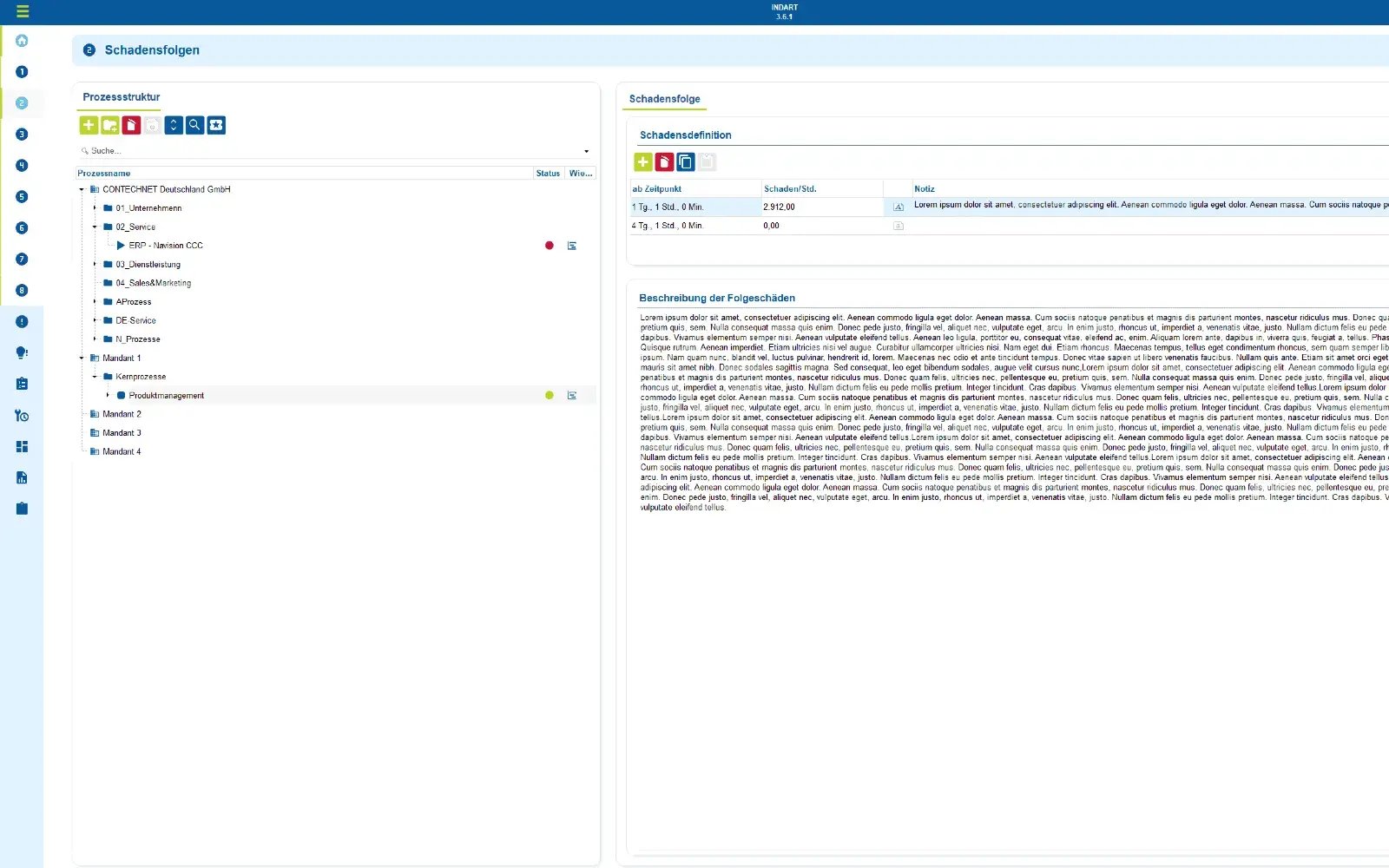1389x868 pixels.
Task: Toggle the sidebar via the hamburger menu icon
Action: (22, 12)
